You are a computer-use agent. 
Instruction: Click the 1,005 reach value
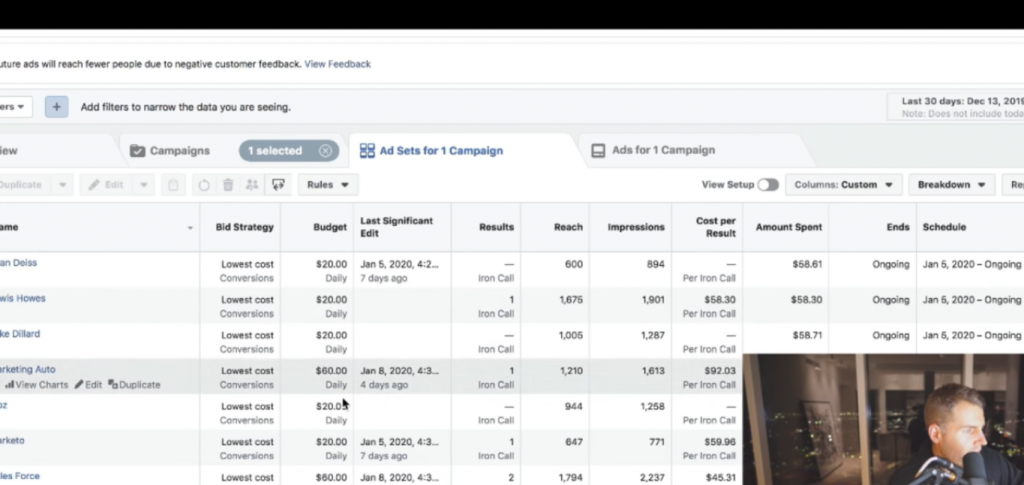click(571, 335)
